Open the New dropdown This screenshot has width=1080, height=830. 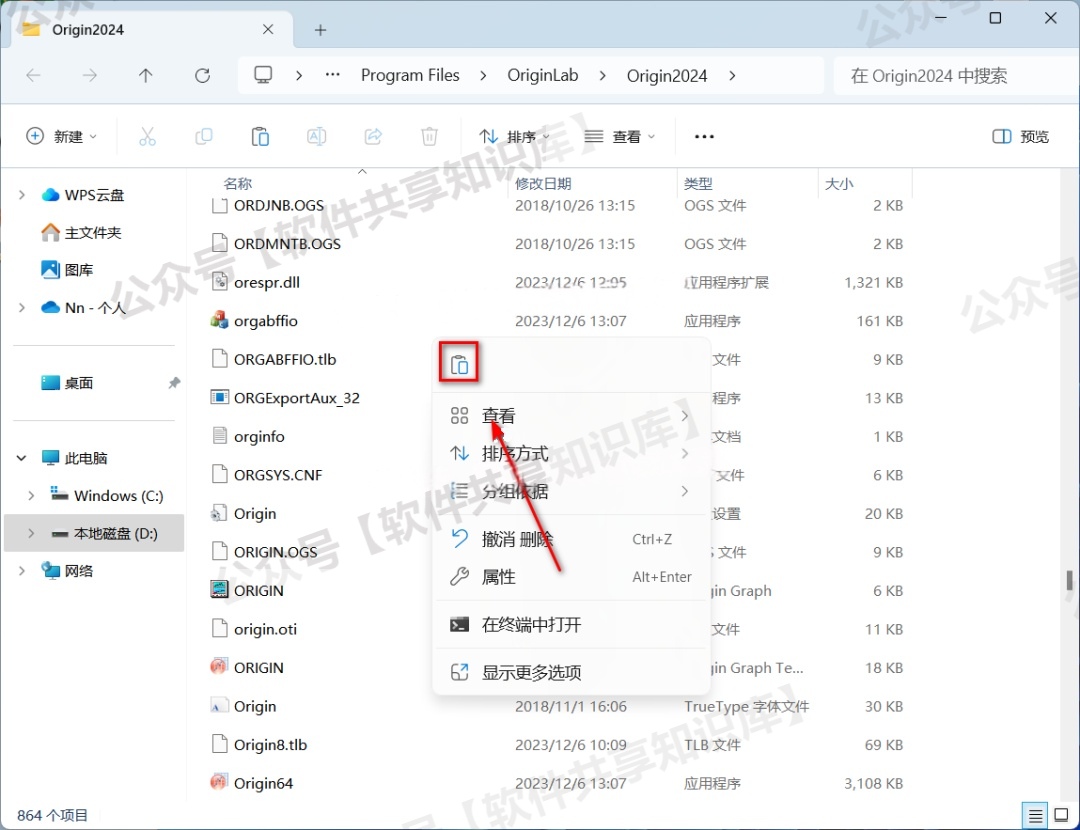click(61, 136)
